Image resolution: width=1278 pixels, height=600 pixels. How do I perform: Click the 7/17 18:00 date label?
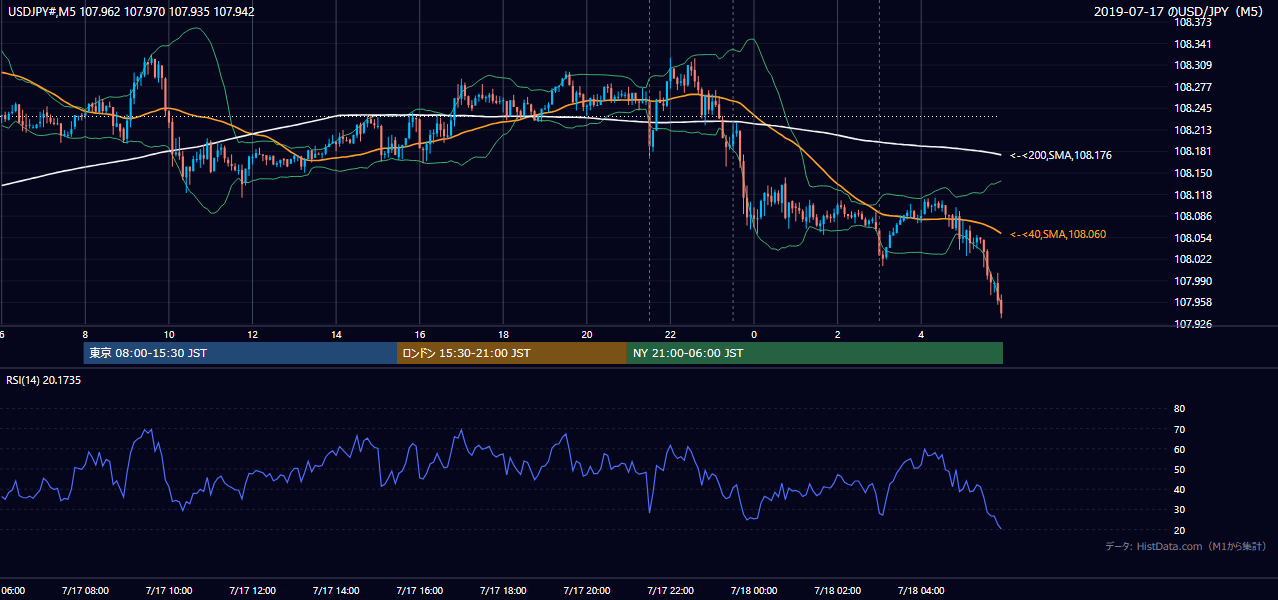[503, 591]
